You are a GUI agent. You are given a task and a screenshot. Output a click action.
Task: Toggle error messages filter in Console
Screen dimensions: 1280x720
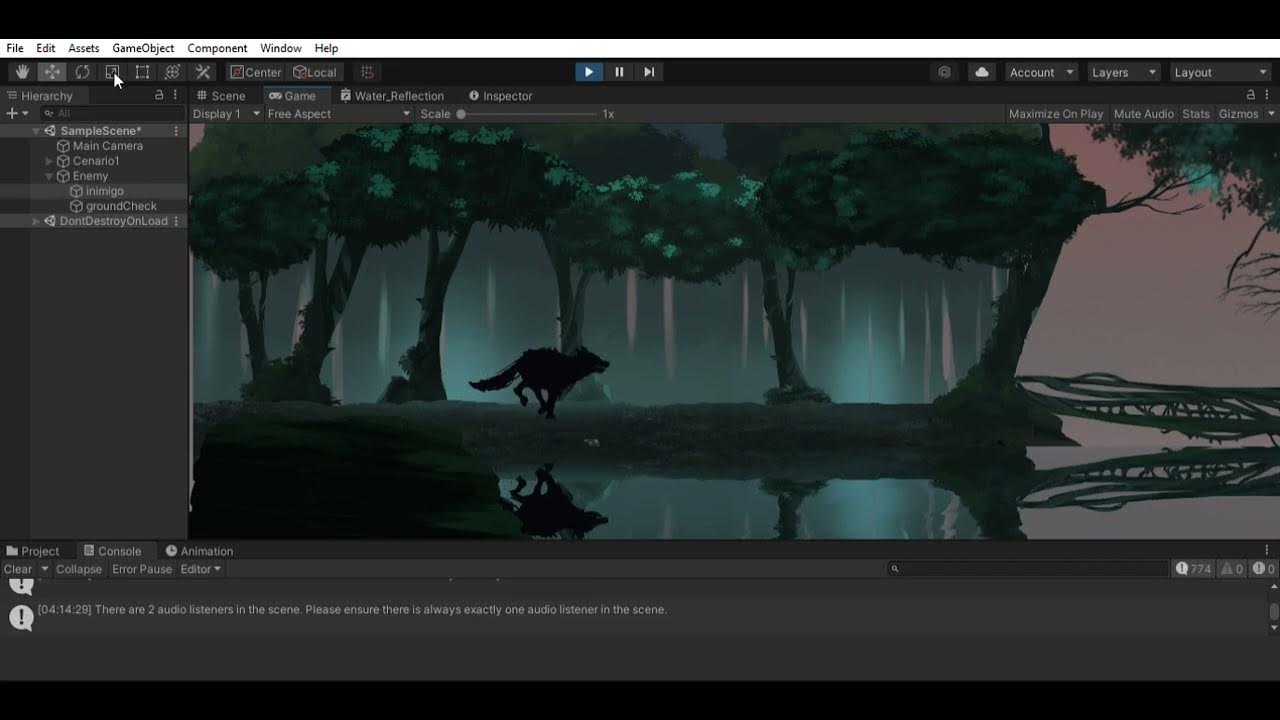(x=1264, y=569)
